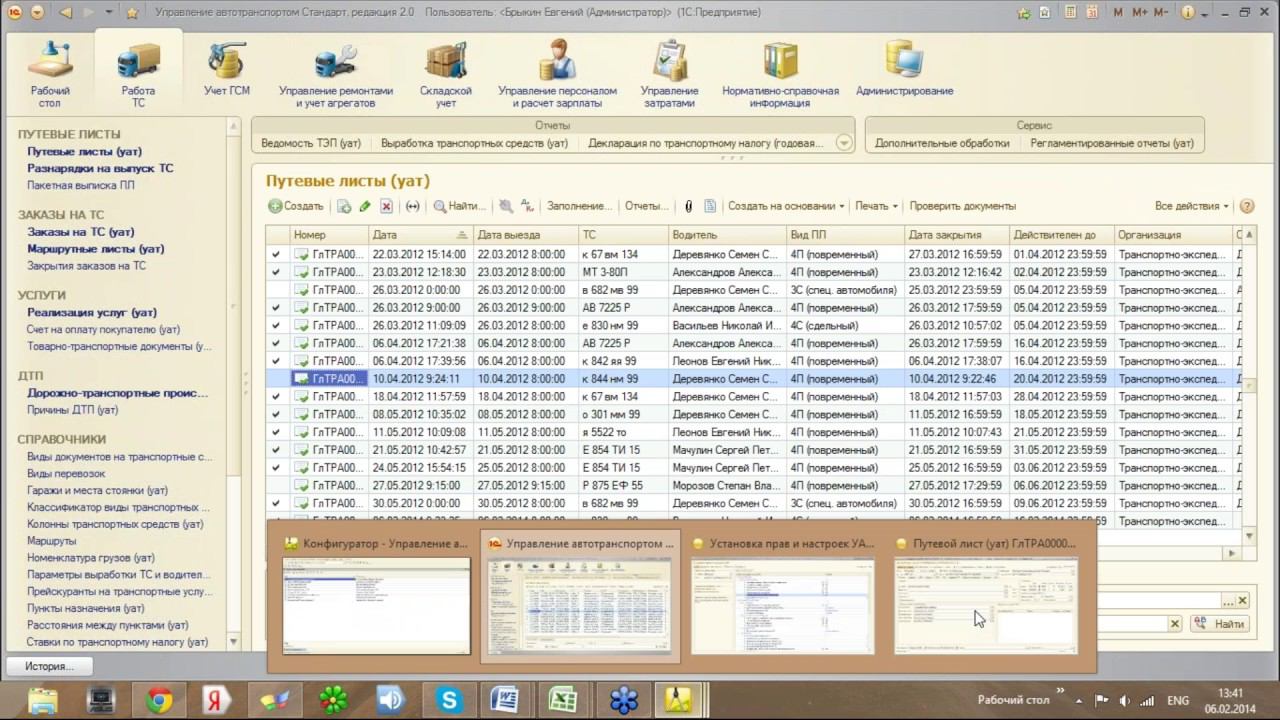Click the copy document toolbar icon
This screenshot has width=1280, height=720.
(x=344, y=206)
